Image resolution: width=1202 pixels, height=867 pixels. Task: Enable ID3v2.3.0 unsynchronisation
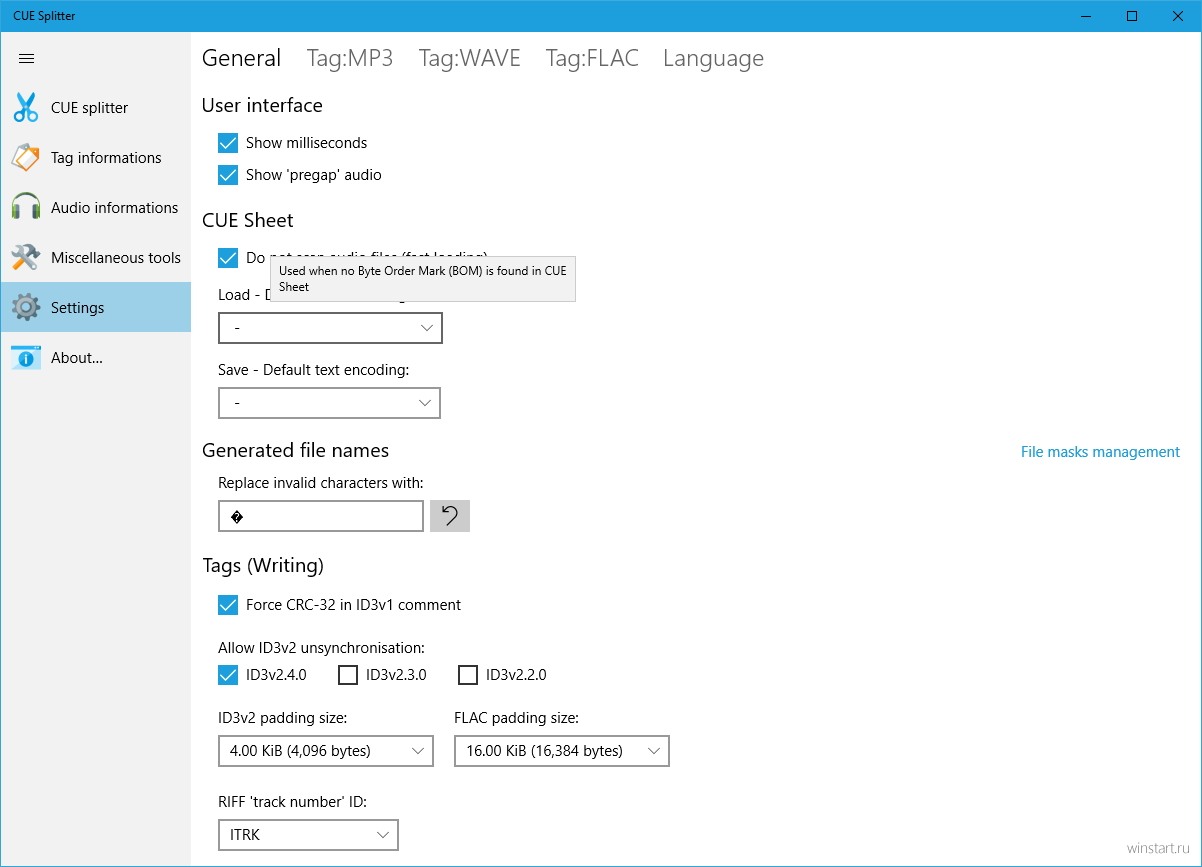click(x=348, y=675)
